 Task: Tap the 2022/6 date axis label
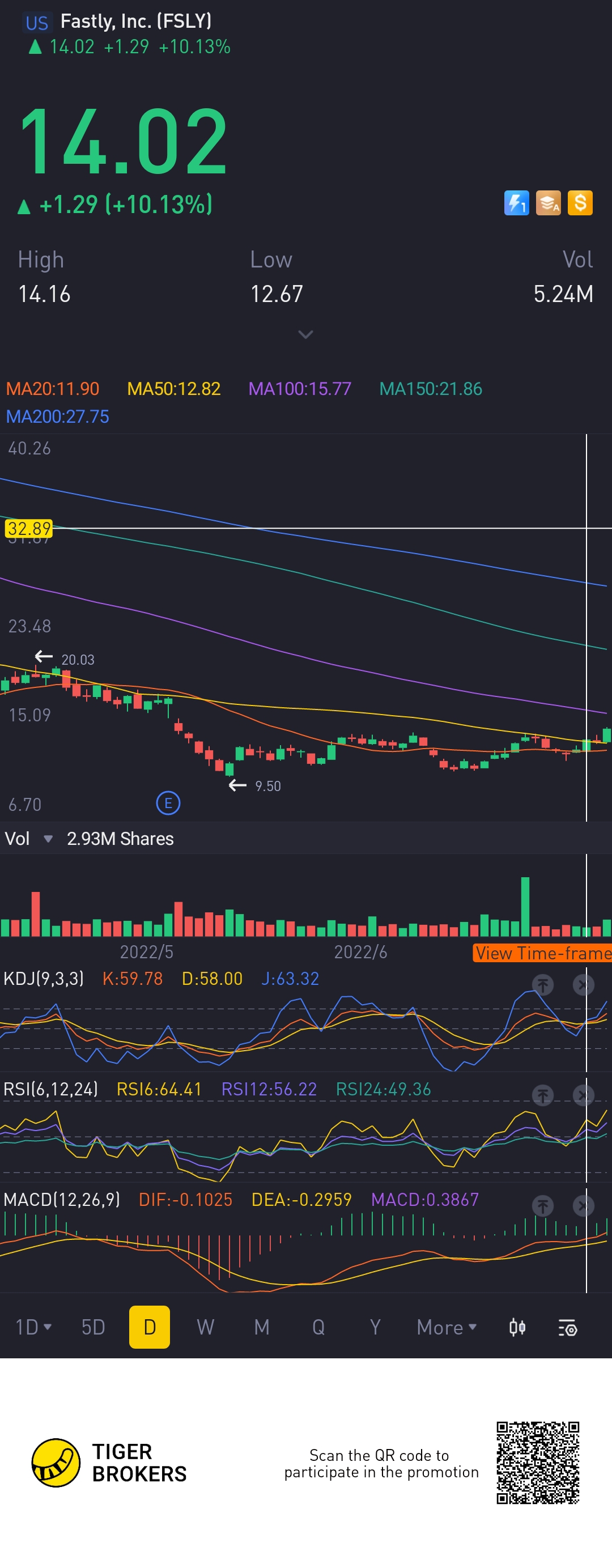(x=360, y=952)
